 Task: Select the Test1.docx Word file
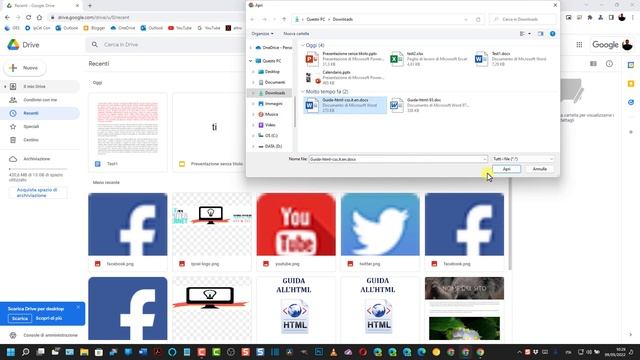click(x=512, y=59)
